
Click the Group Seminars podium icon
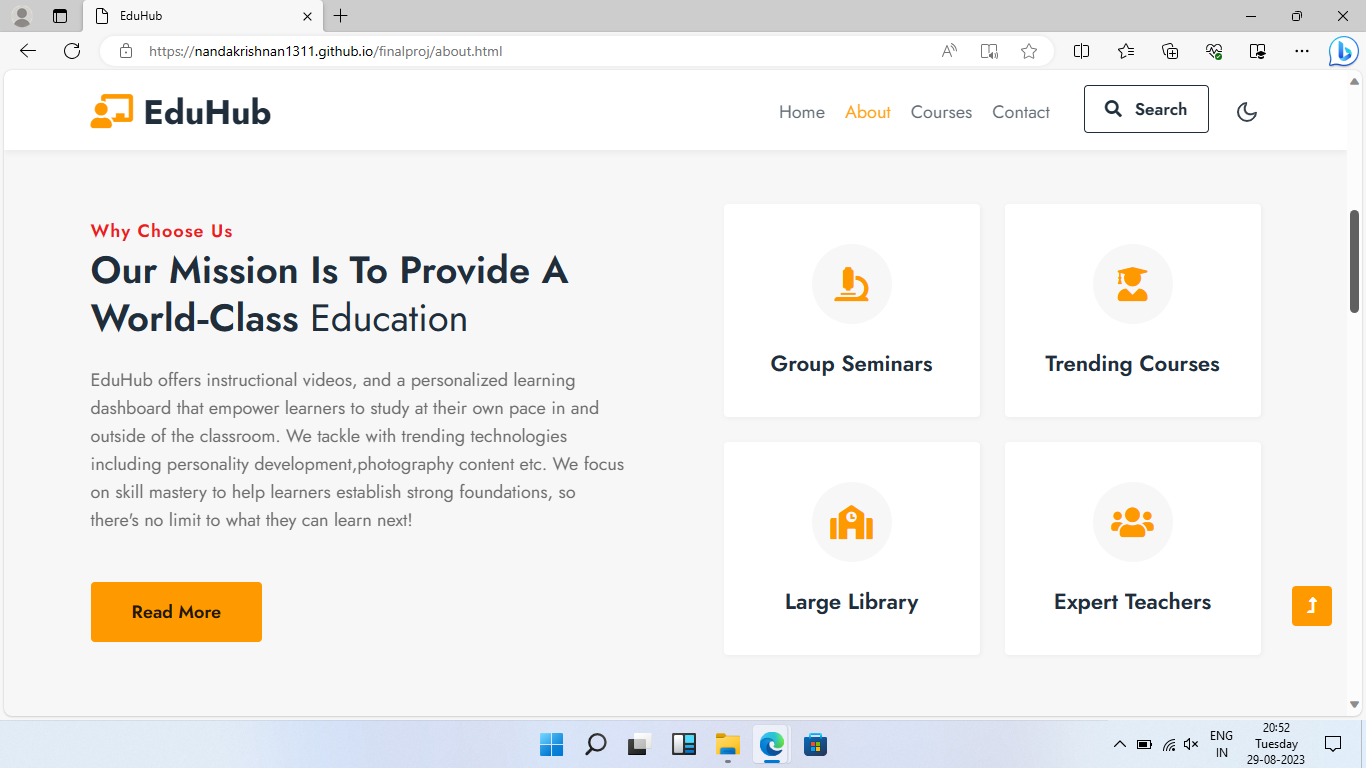851,284
